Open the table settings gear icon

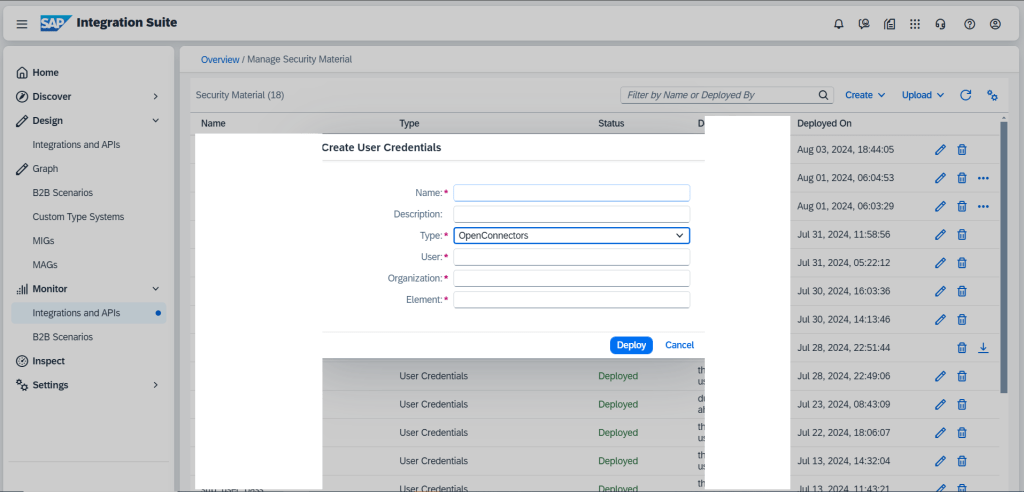[992, 95]
